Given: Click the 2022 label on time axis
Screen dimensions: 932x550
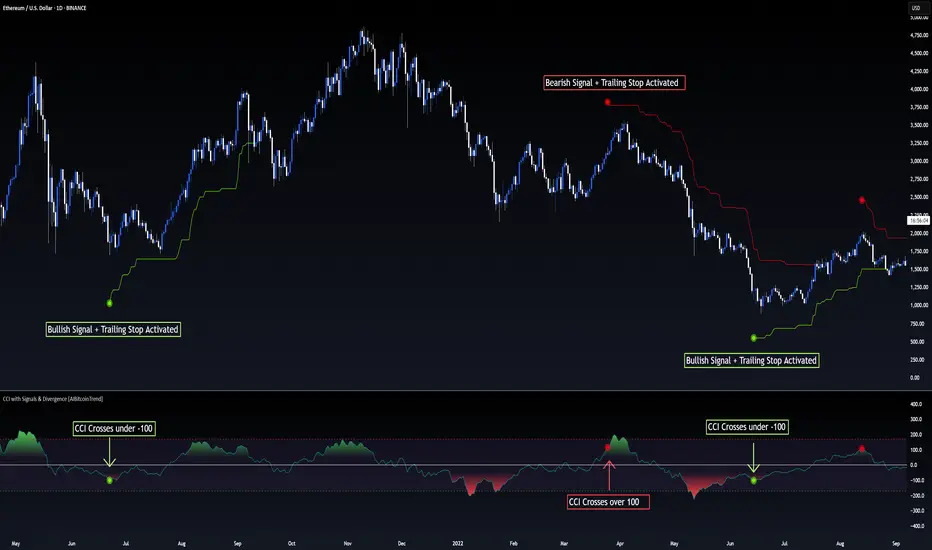Looking at the screenshot, I should [x=458, y=543].
